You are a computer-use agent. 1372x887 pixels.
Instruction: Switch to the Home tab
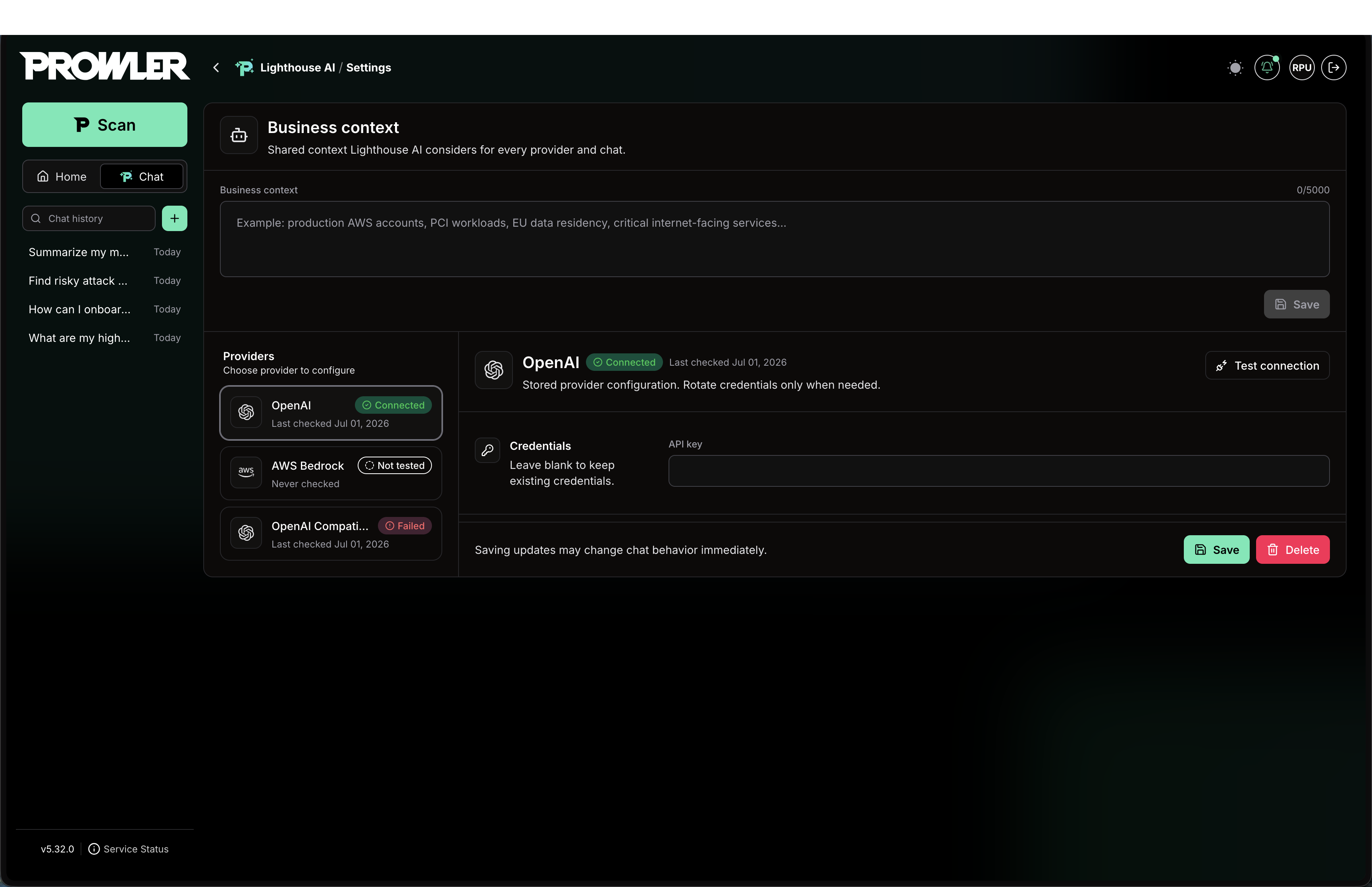tap(62, 176)
